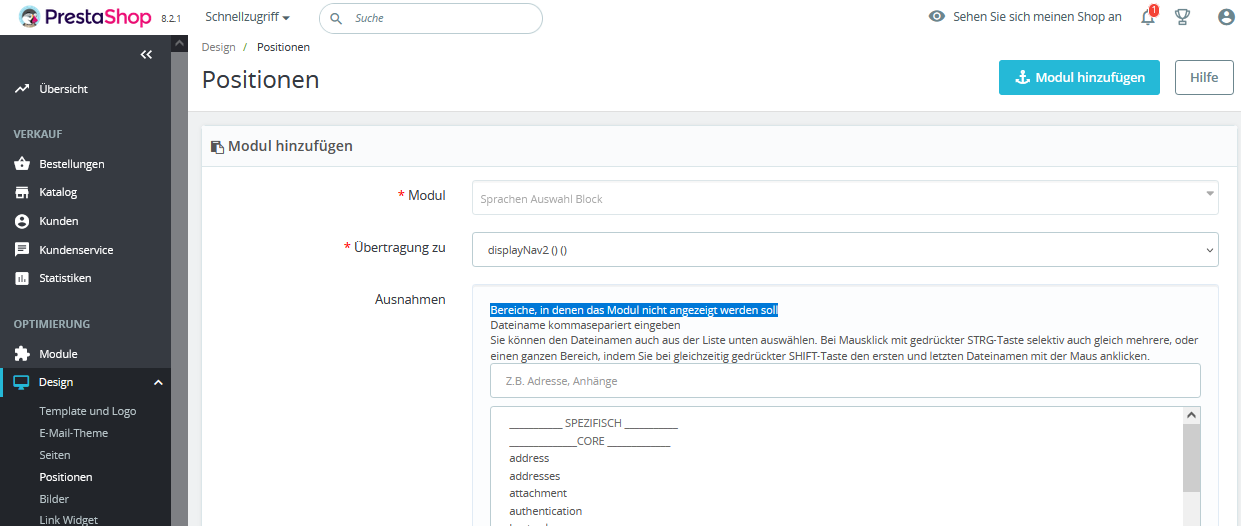Click the Modul hinzufügen button

[1079, 77]
